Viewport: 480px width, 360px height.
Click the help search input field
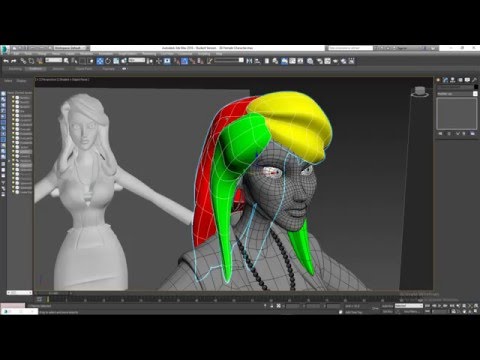[x=350, y=48]
